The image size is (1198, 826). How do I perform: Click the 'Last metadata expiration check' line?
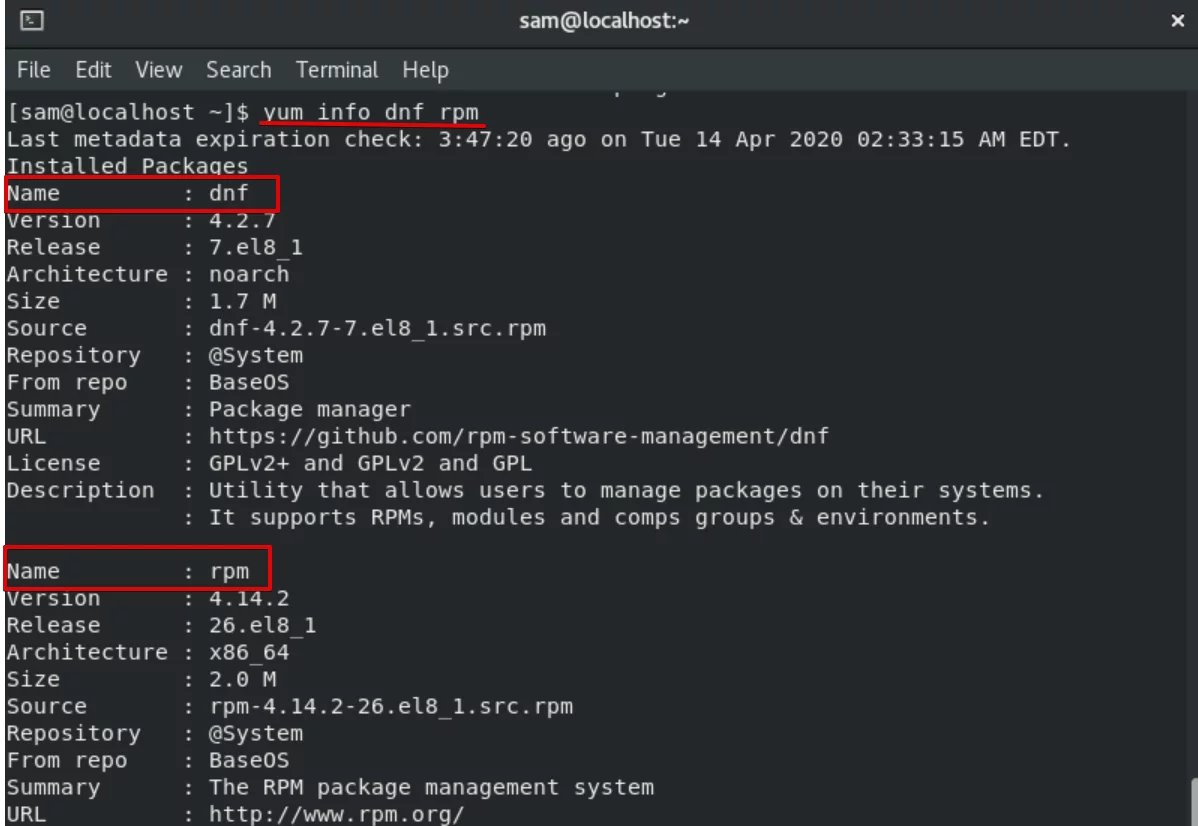click(x=539, y=140)
